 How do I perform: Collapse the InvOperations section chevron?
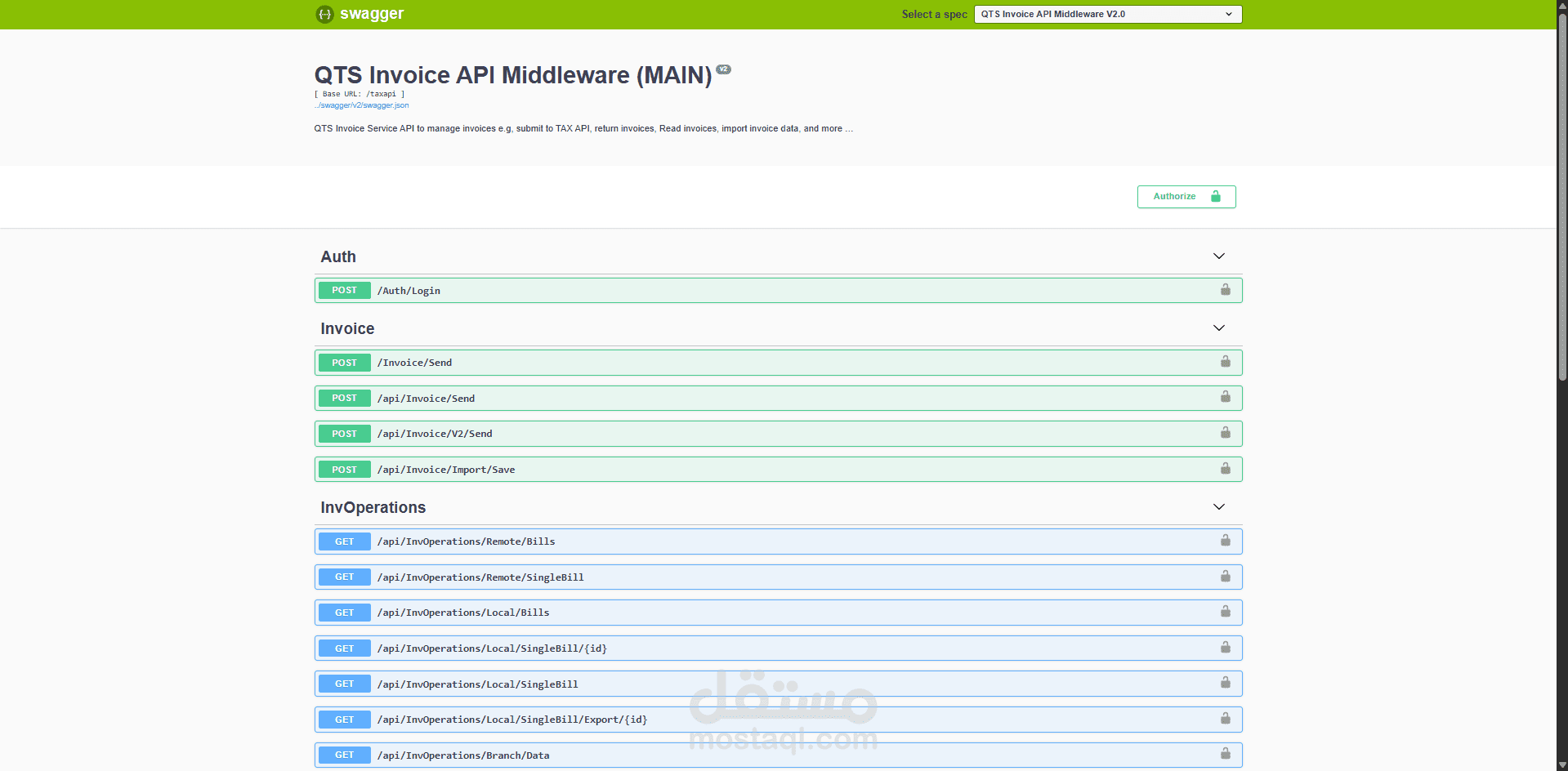click(1219, 507)
